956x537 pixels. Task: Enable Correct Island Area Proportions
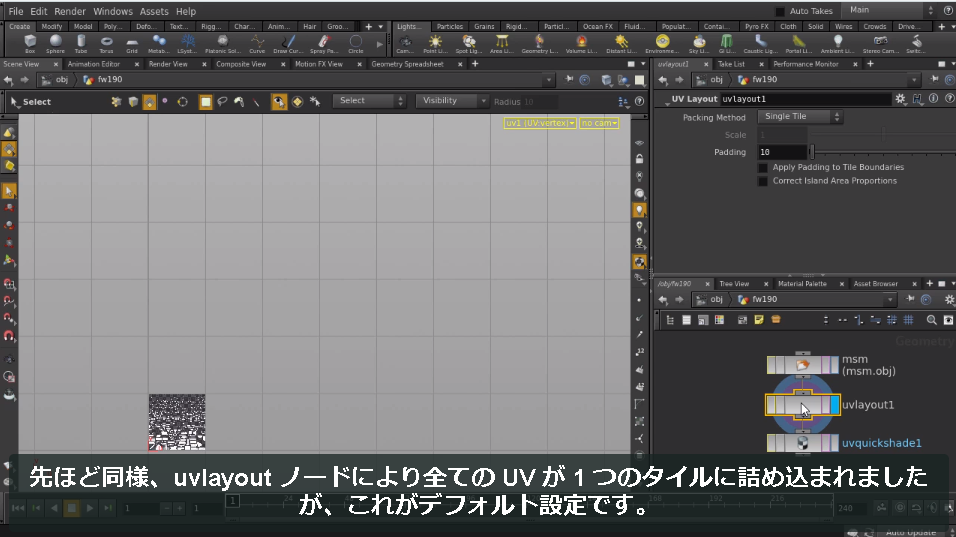(762, 181)
